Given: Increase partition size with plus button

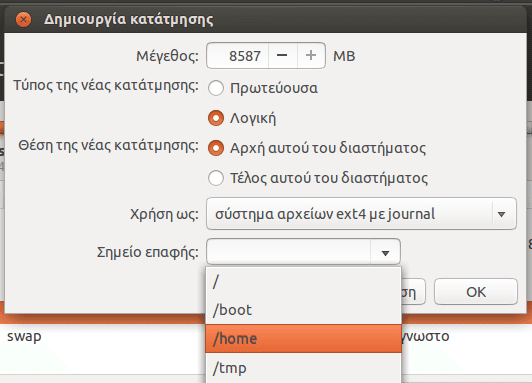Looking at the screenshot, I should [311, 56].
